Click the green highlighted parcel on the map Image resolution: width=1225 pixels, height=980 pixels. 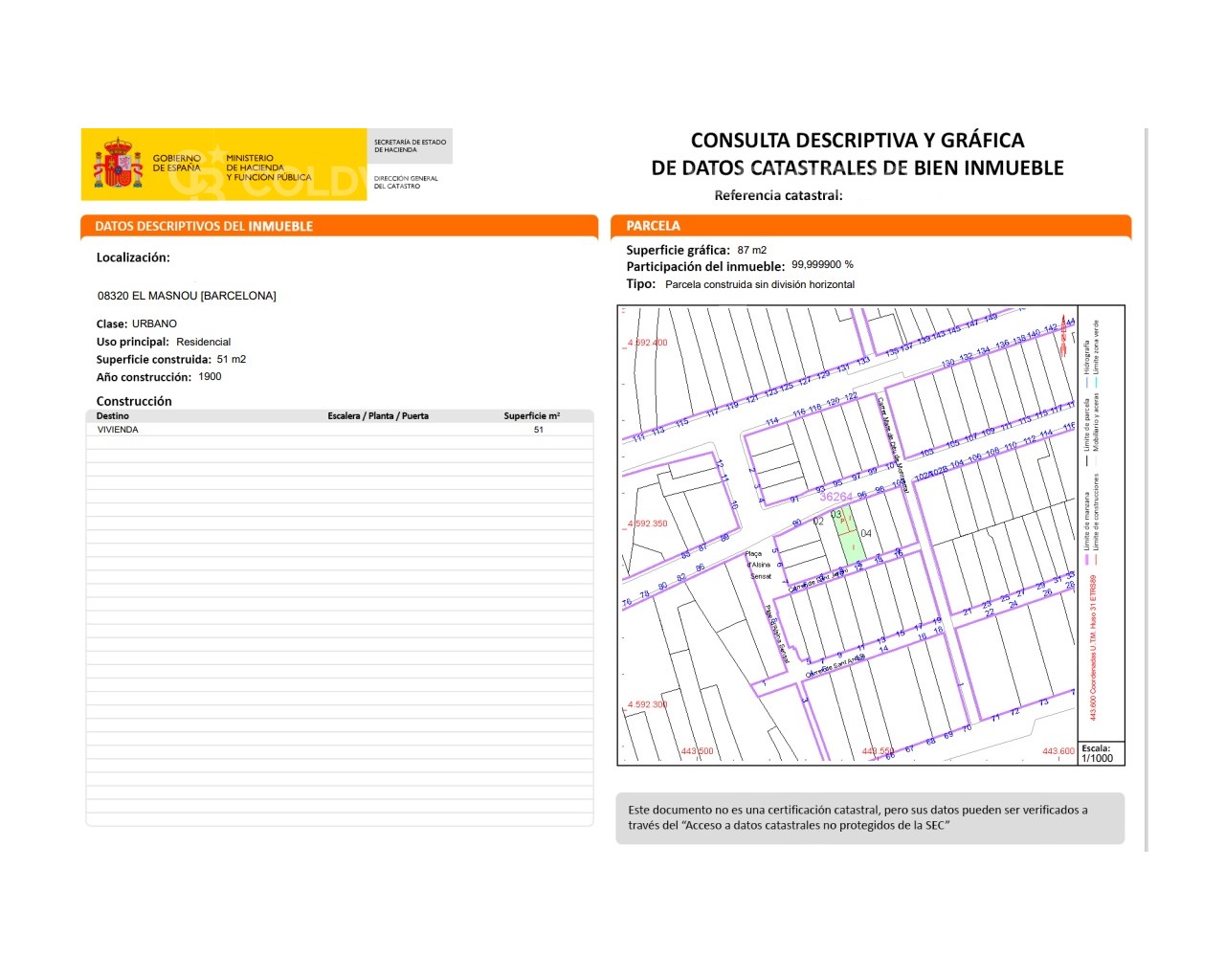(849, 536)
